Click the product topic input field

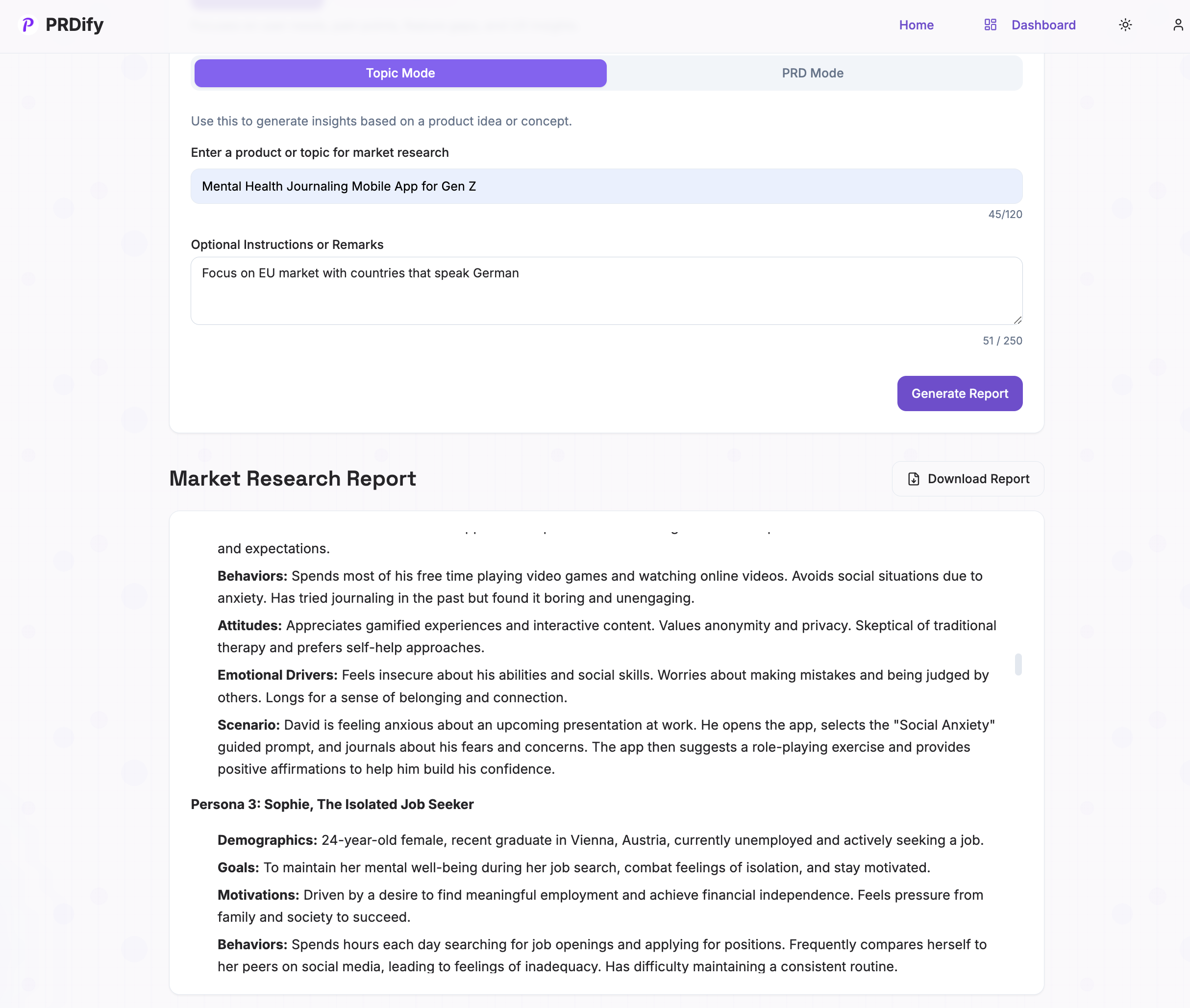tap(606, 186)
